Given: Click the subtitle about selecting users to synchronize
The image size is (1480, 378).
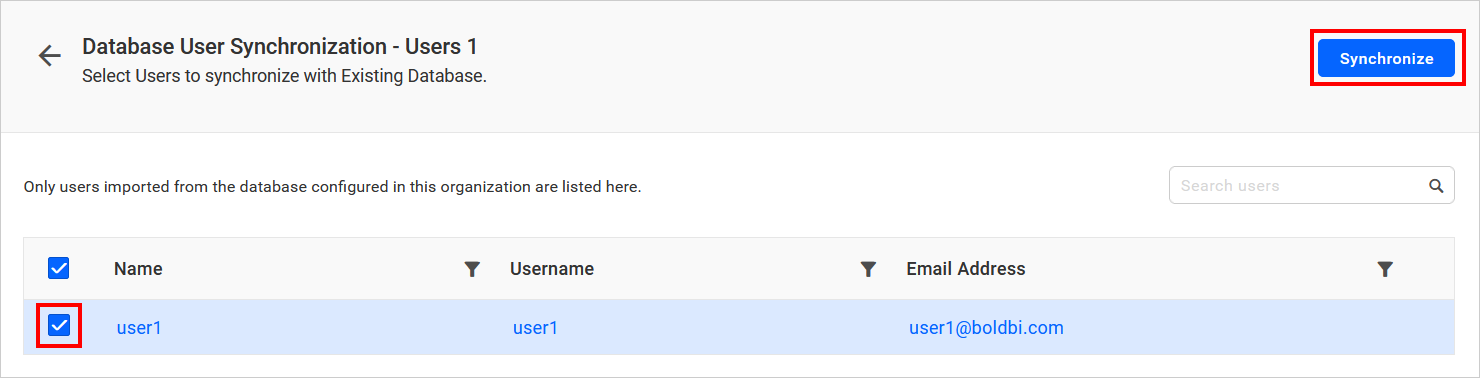Looking at the screenshot, I should point(284,75).
